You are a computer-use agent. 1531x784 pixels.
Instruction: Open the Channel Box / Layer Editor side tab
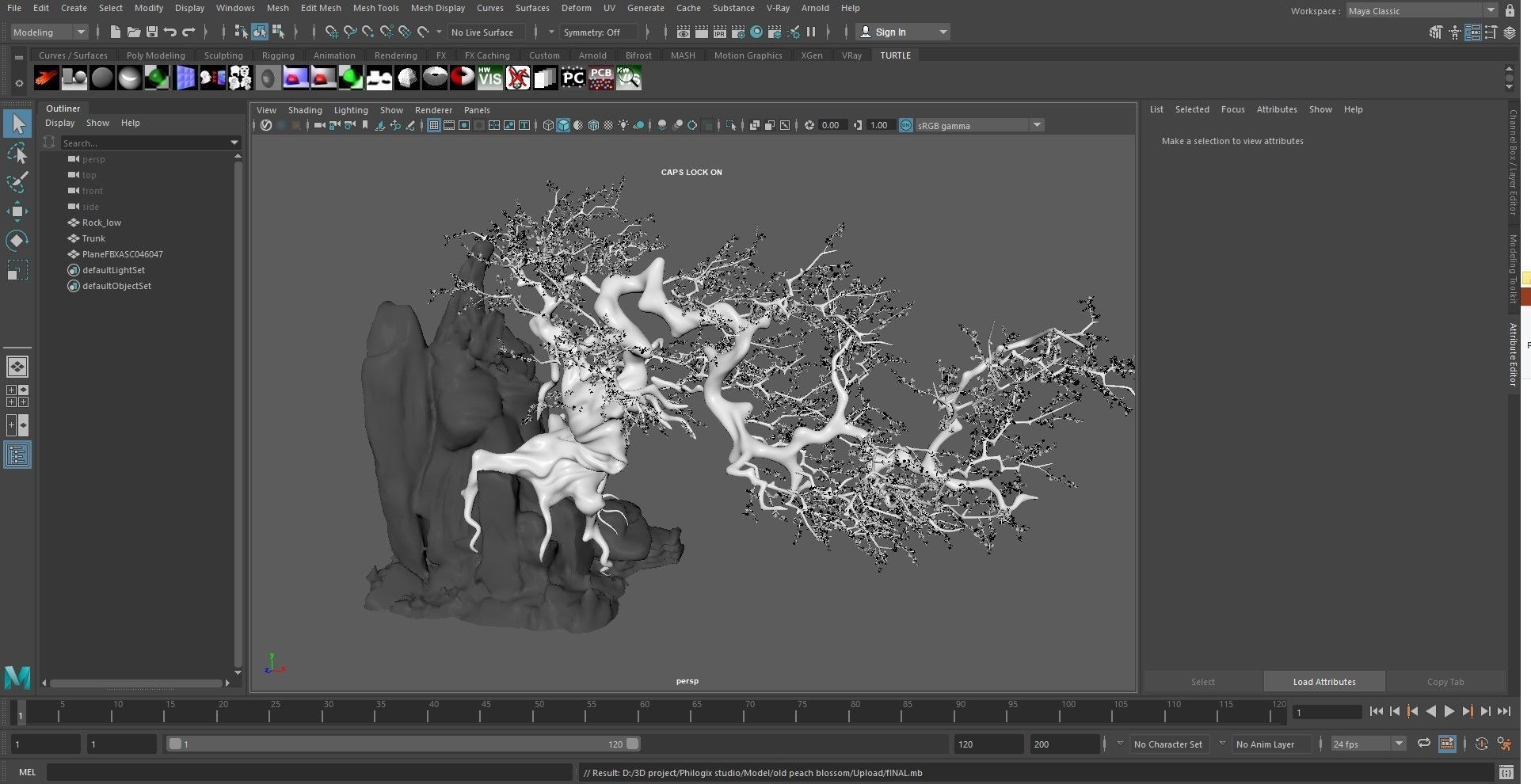[1513, 162]
